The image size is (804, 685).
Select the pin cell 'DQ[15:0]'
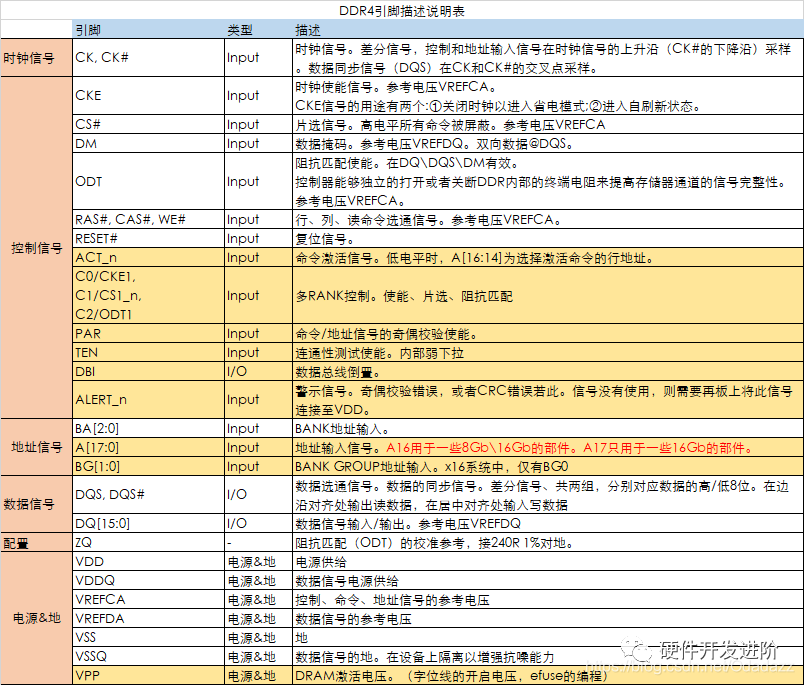click(x=149, y=523)
